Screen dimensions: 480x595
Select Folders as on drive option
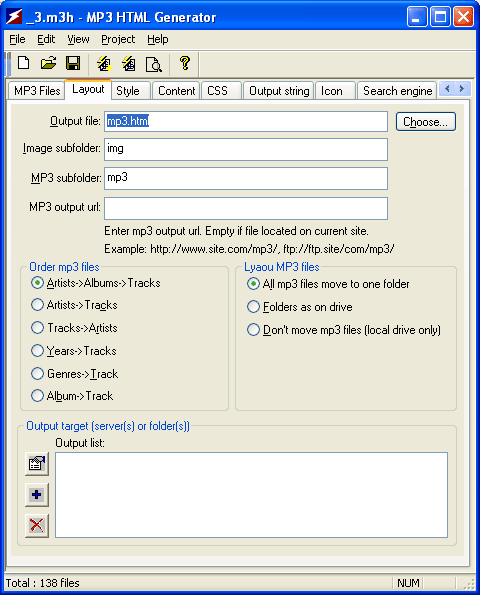(x=300, y=307)
